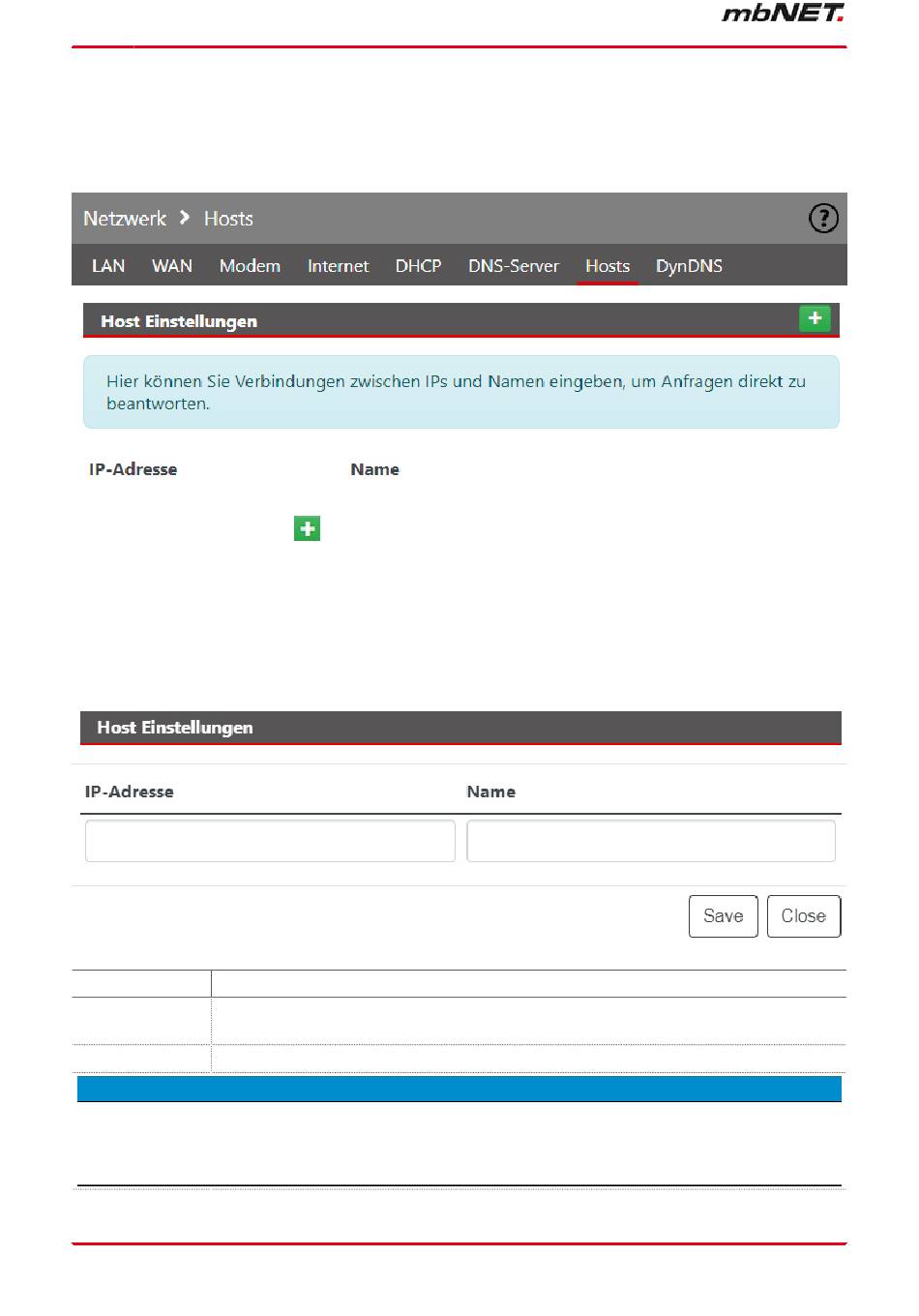
Task: Click the breadcrumb chevron arrow after Netzwerk
Action: 185,218
